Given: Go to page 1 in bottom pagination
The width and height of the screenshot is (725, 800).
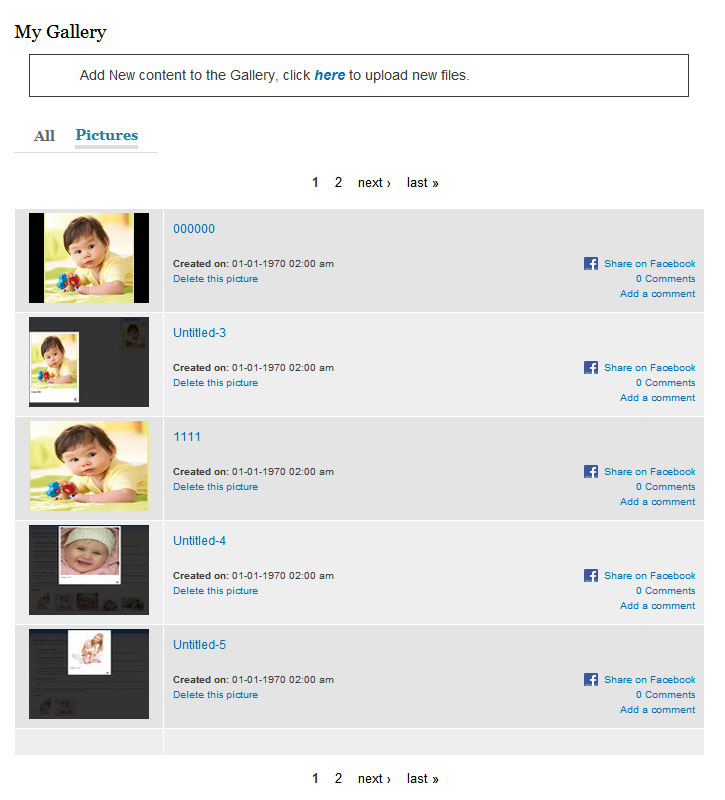Looking at the screenshot, I should [x=315, y=779].
